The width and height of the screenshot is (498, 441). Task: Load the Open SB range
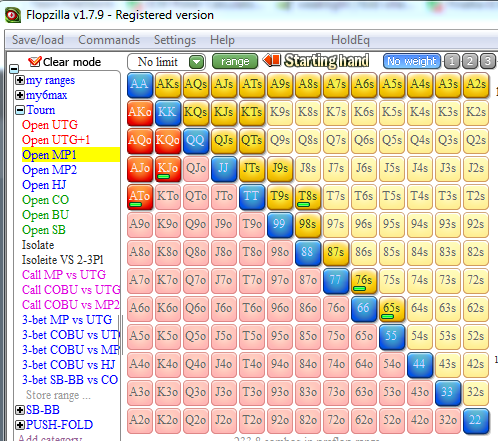[x=44, y=230]
